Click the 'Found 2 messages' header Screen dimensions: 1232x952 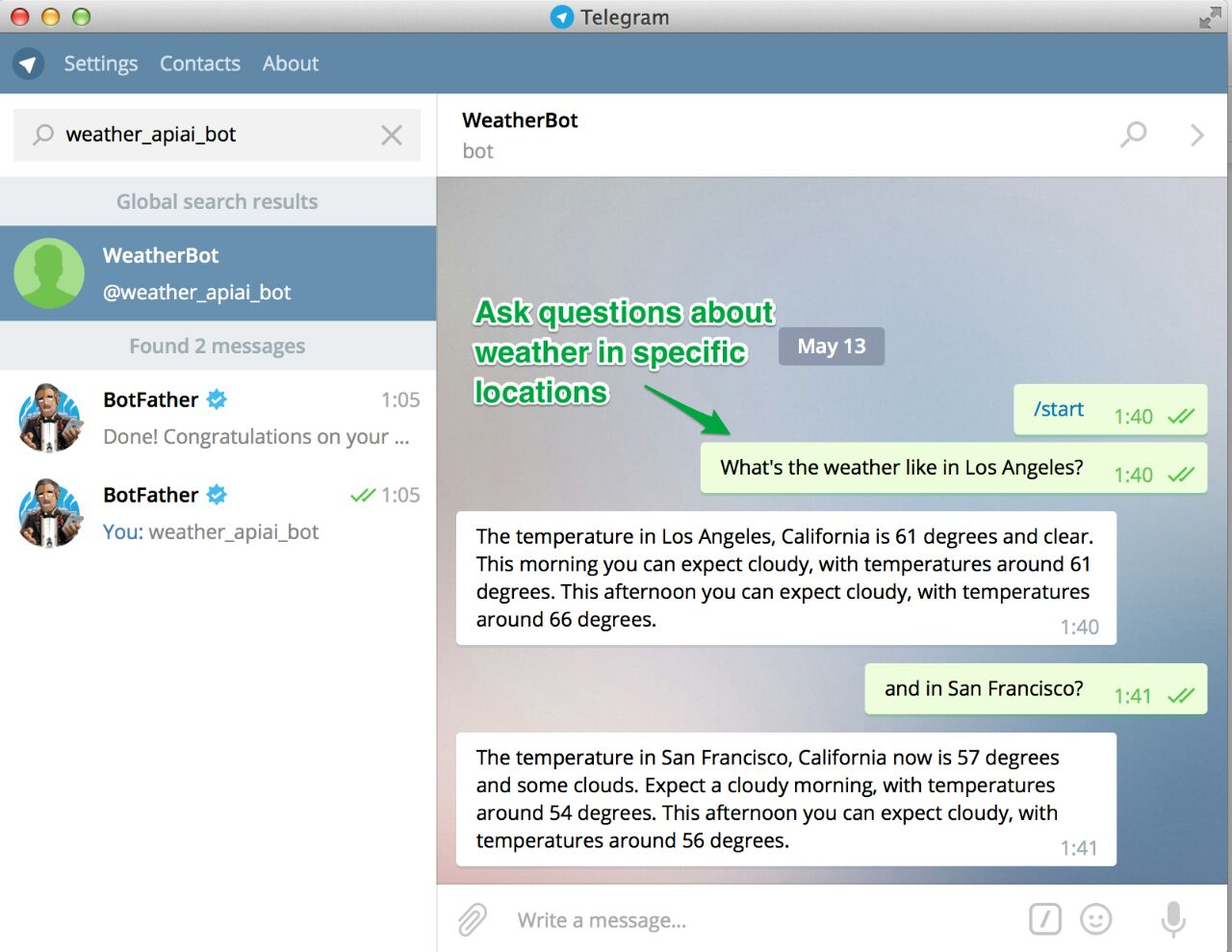click(218, 347)
